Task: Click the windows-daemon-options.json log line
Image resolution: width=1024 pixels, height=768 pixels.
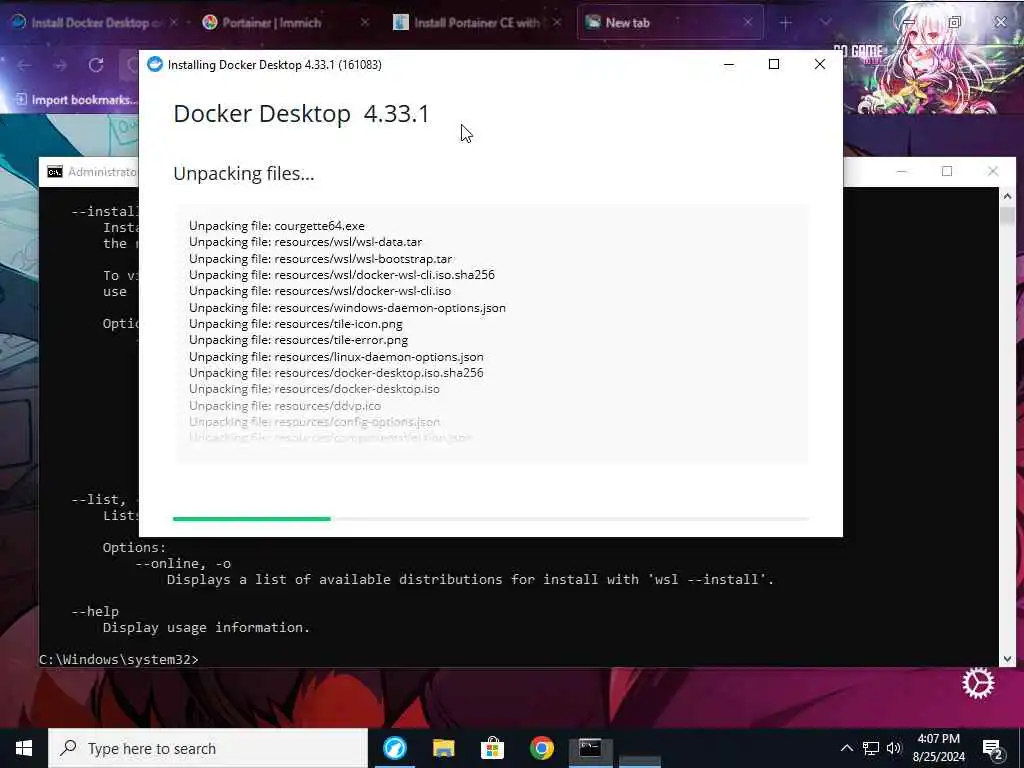Action: pos(347,308)
